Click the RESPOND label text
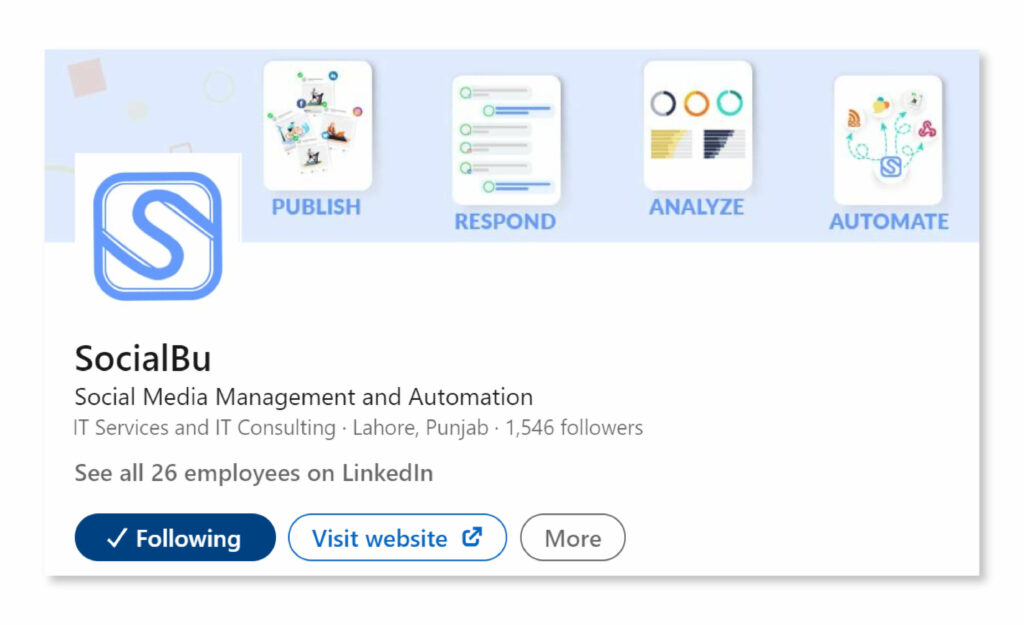Image resolution: width=1024 pixels, height=625 pixels. 505,221
